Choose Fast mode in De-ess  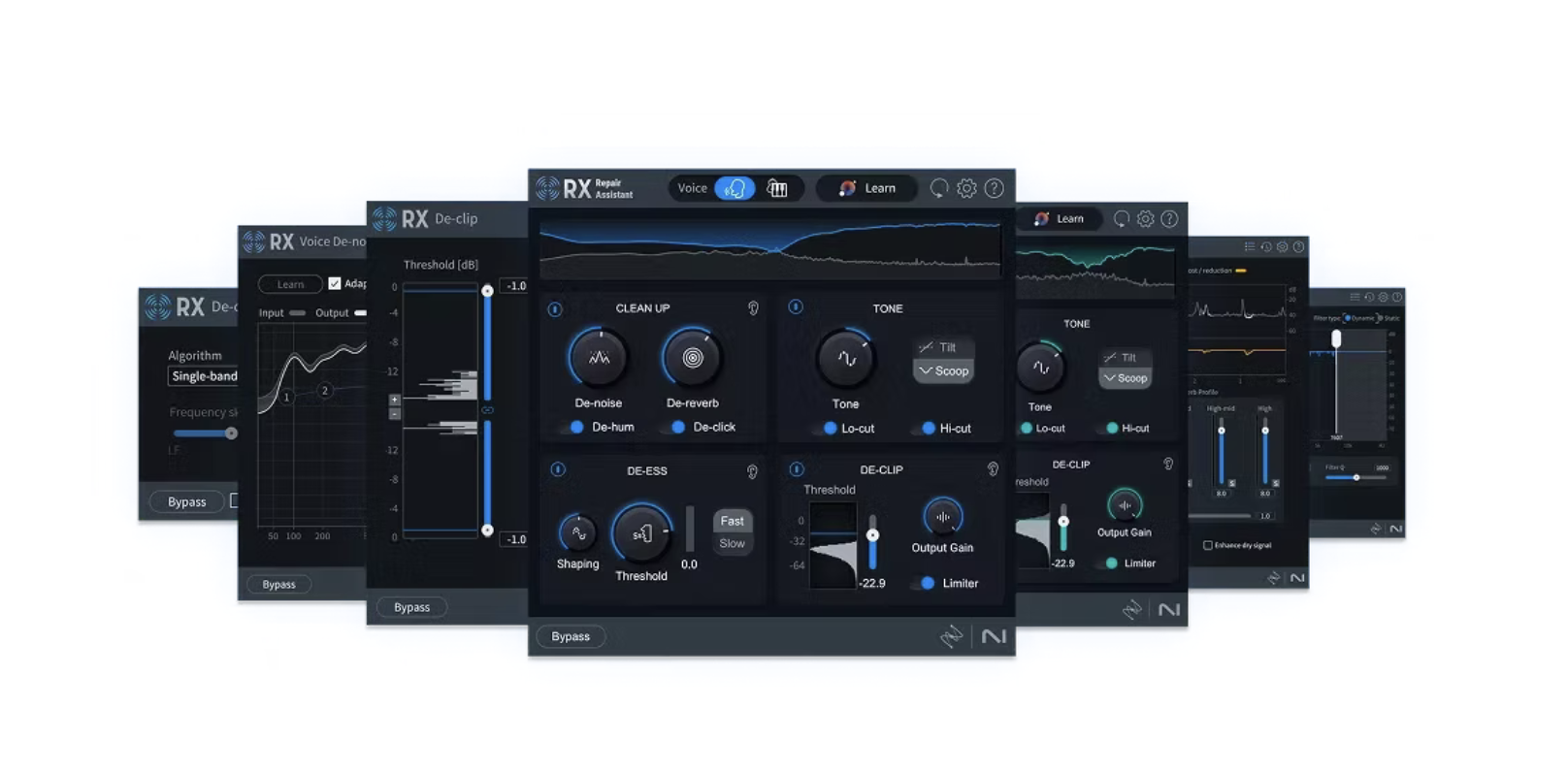coord(732,521)
